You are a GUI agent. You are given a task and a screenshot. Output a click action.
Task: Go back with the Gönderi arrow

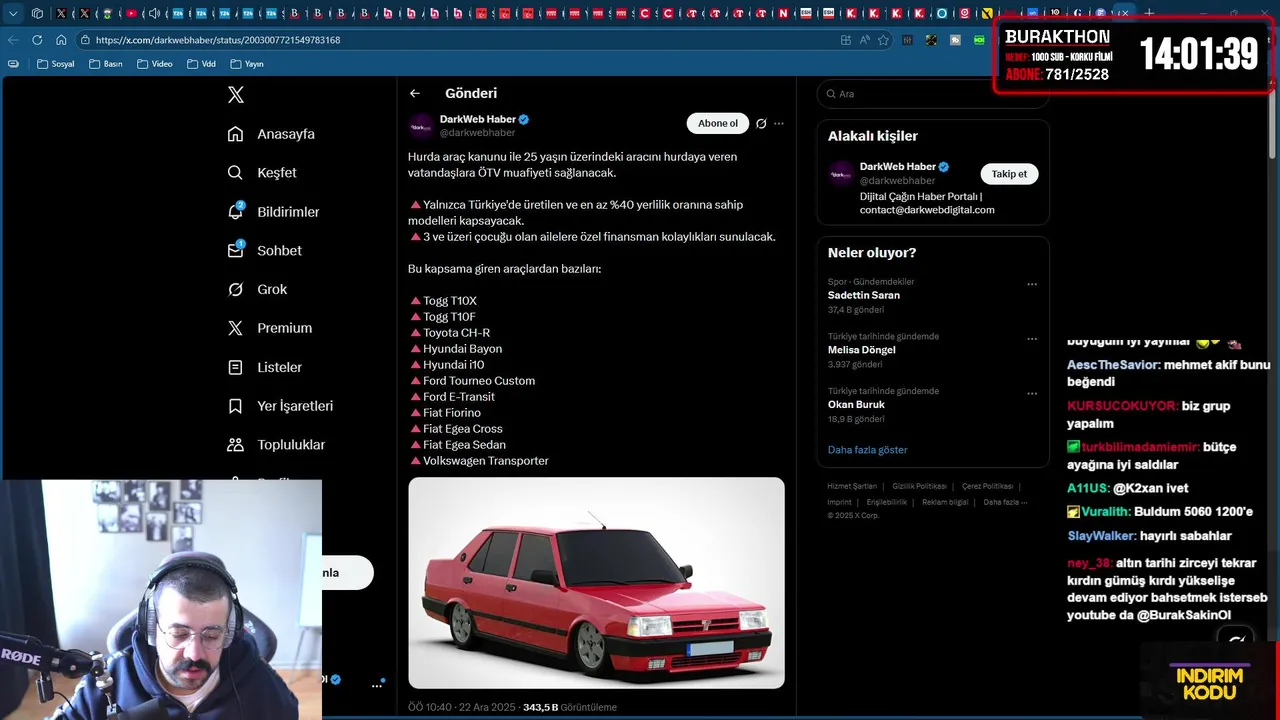pyautogui.click(x=415, y=93)
